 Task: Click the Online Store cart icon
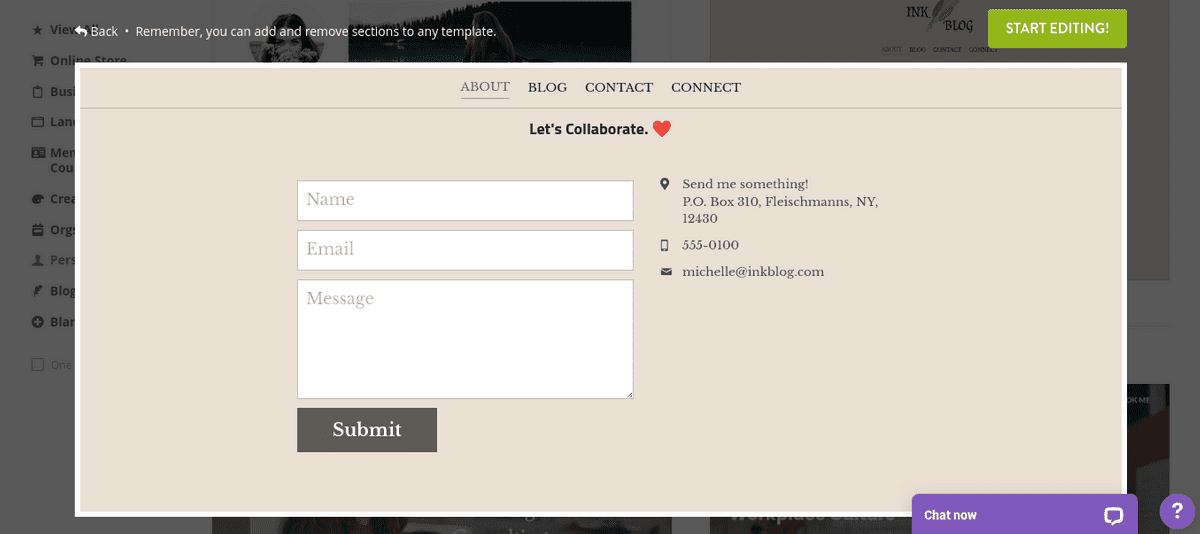(x=38, y=61)
